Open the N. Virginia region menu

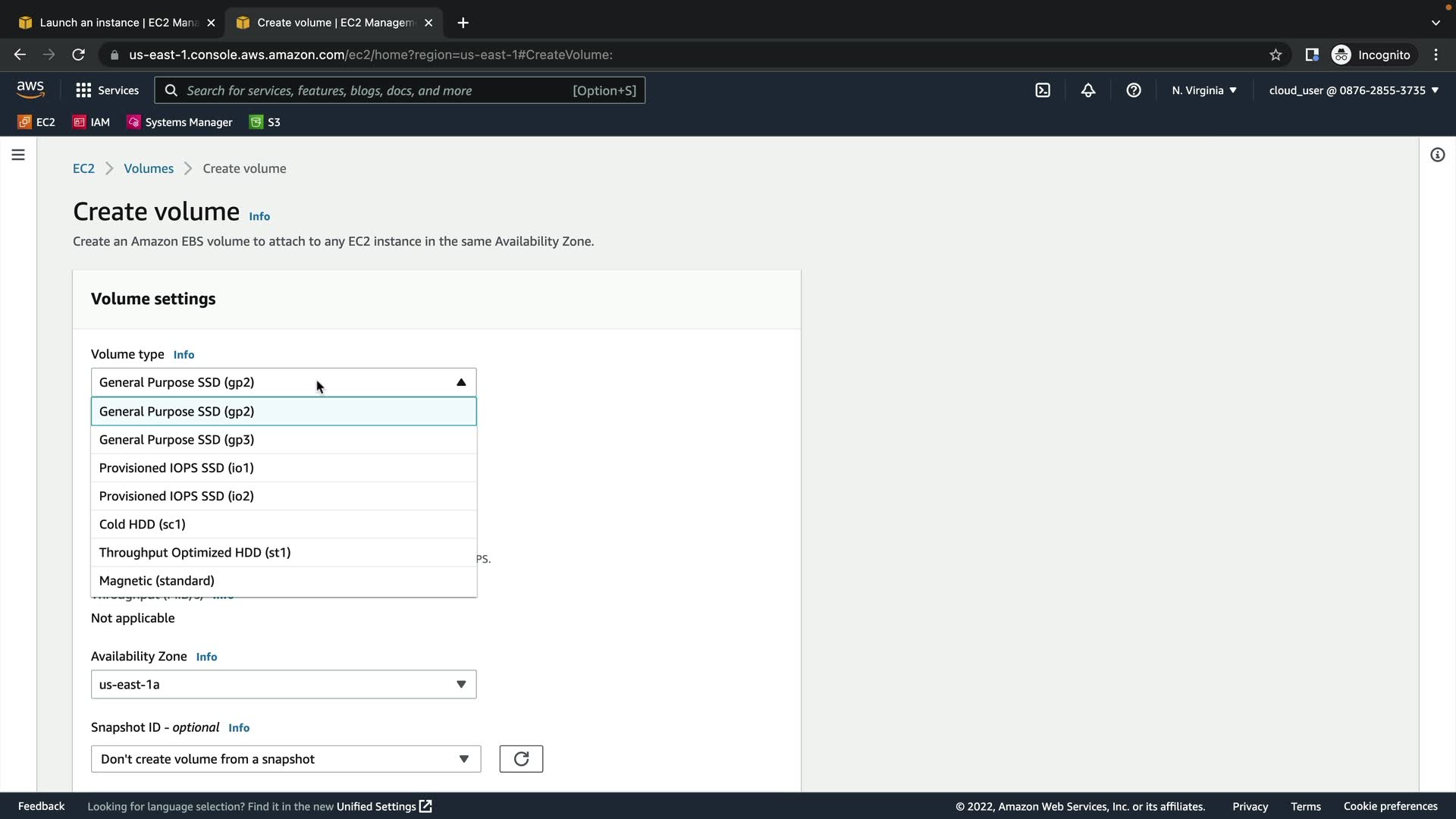(x=1204, y=90)
